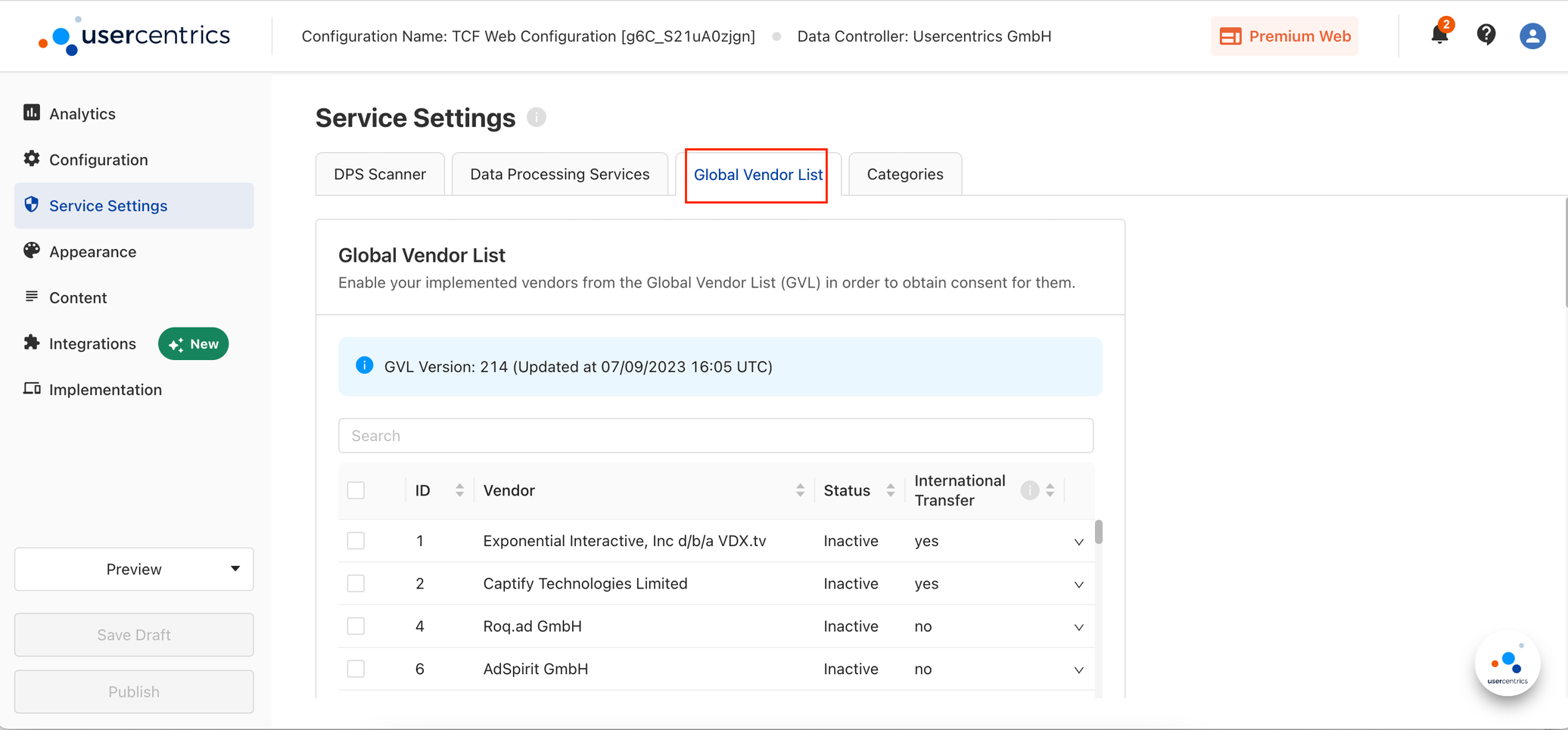Screen dimensions: 1568x730
Task: Switch to Data Processing Services tab
Action: [x=560, y=174]
